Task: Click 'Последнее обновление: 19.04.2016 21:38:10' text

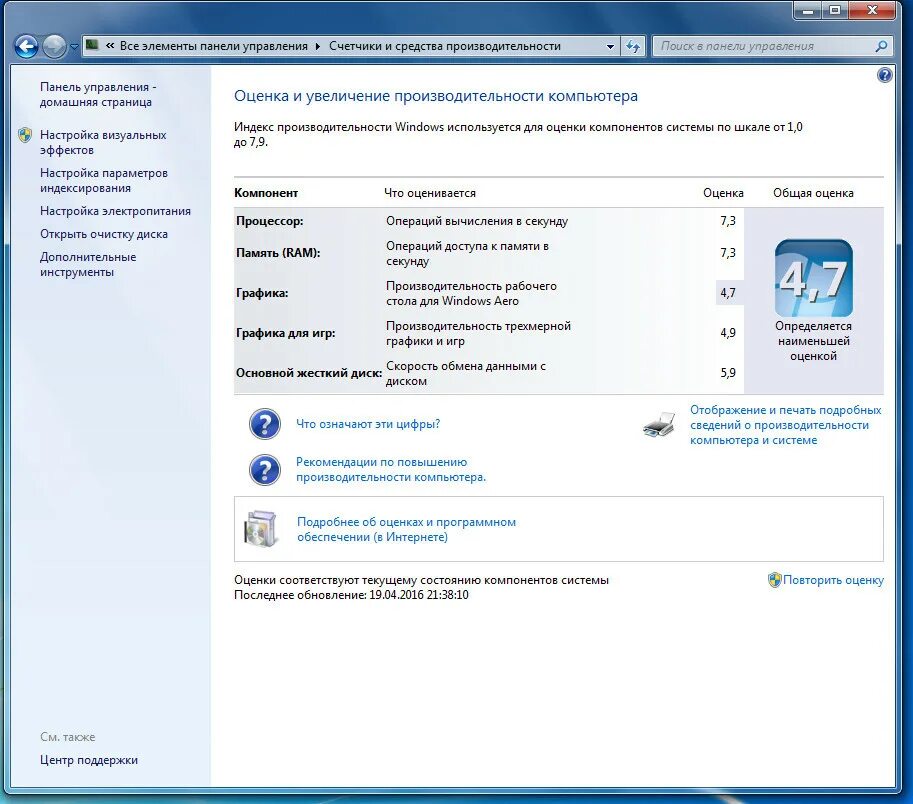Action: pyautogui.click(x=351, y=595)
